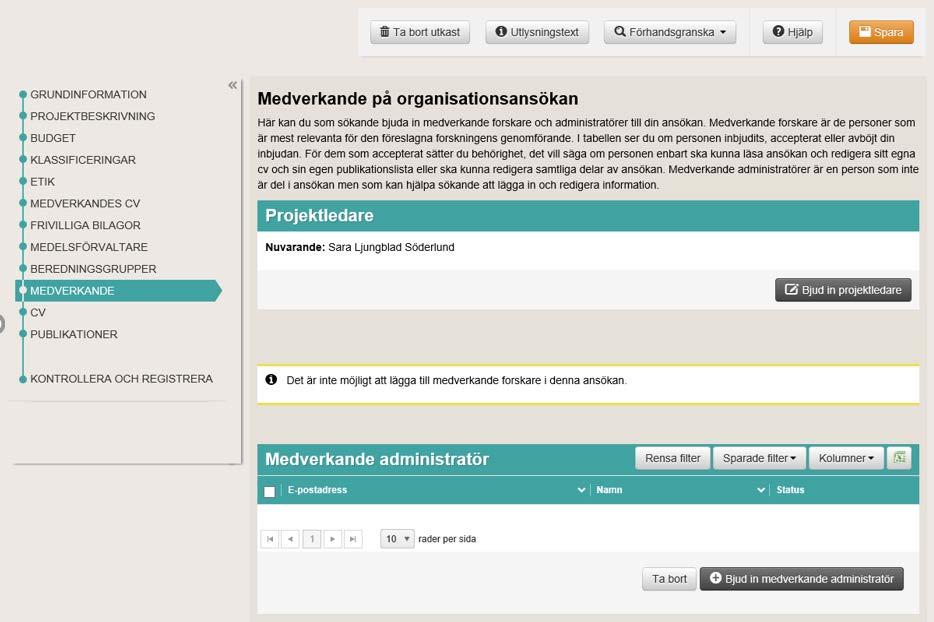Open KLASSIFICERINGAR section

pos(83,160)
